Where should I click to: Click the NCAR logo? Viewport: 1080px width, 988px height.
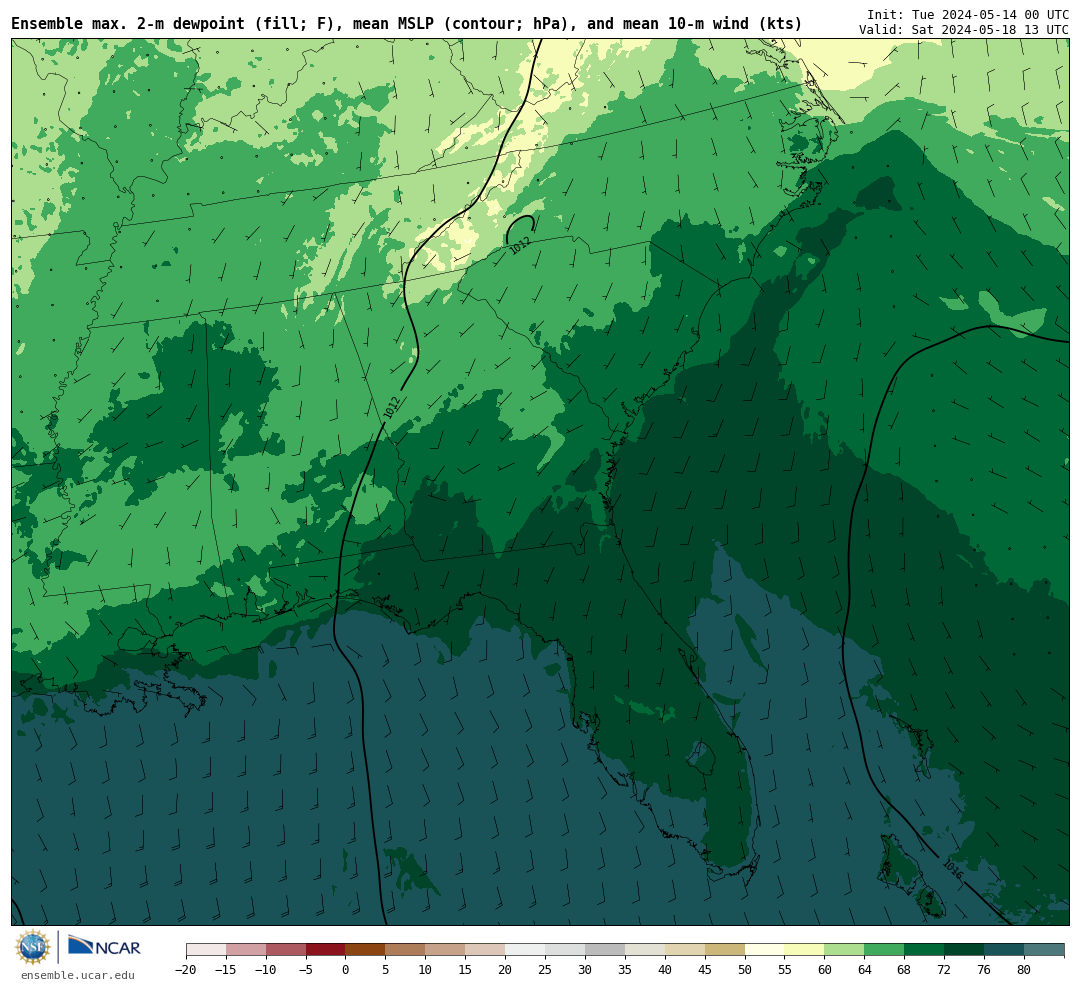104,947
